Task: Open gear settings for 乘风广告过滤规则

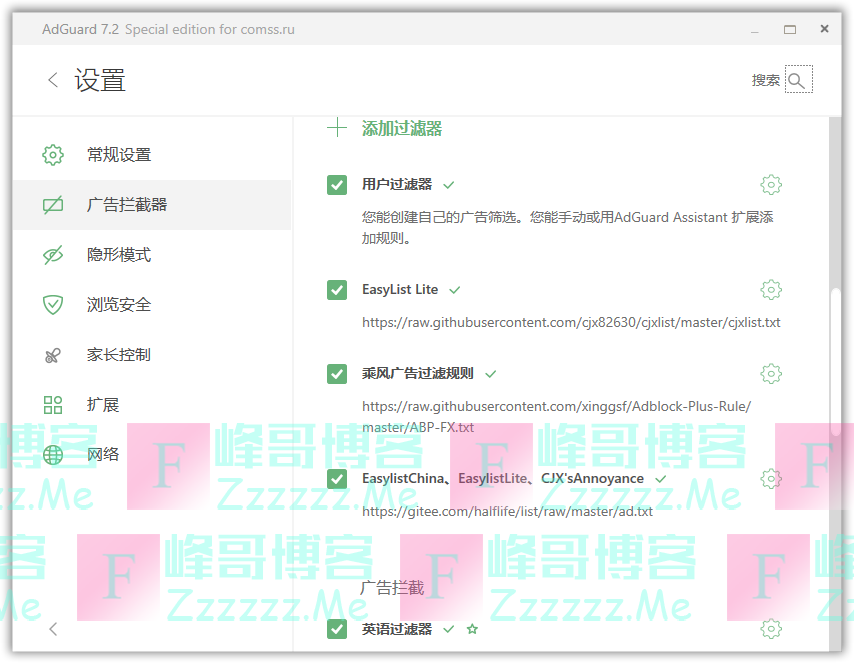Action: click(x=770, y=374)
